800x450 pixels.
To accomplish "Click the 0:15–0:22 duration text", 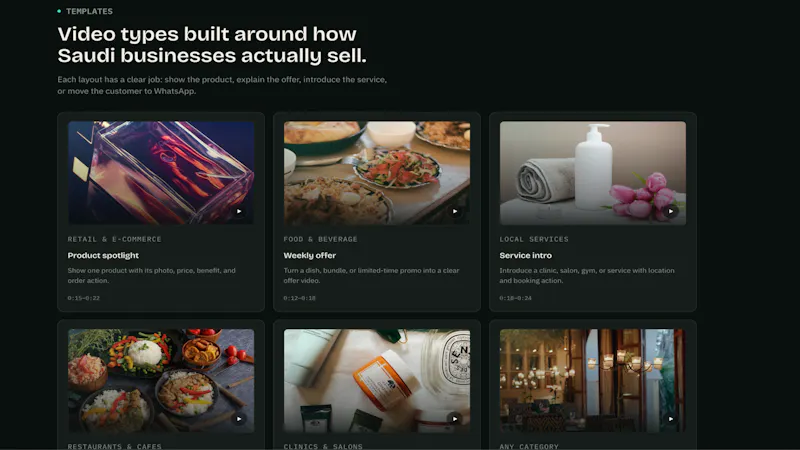I will [84, 298].
